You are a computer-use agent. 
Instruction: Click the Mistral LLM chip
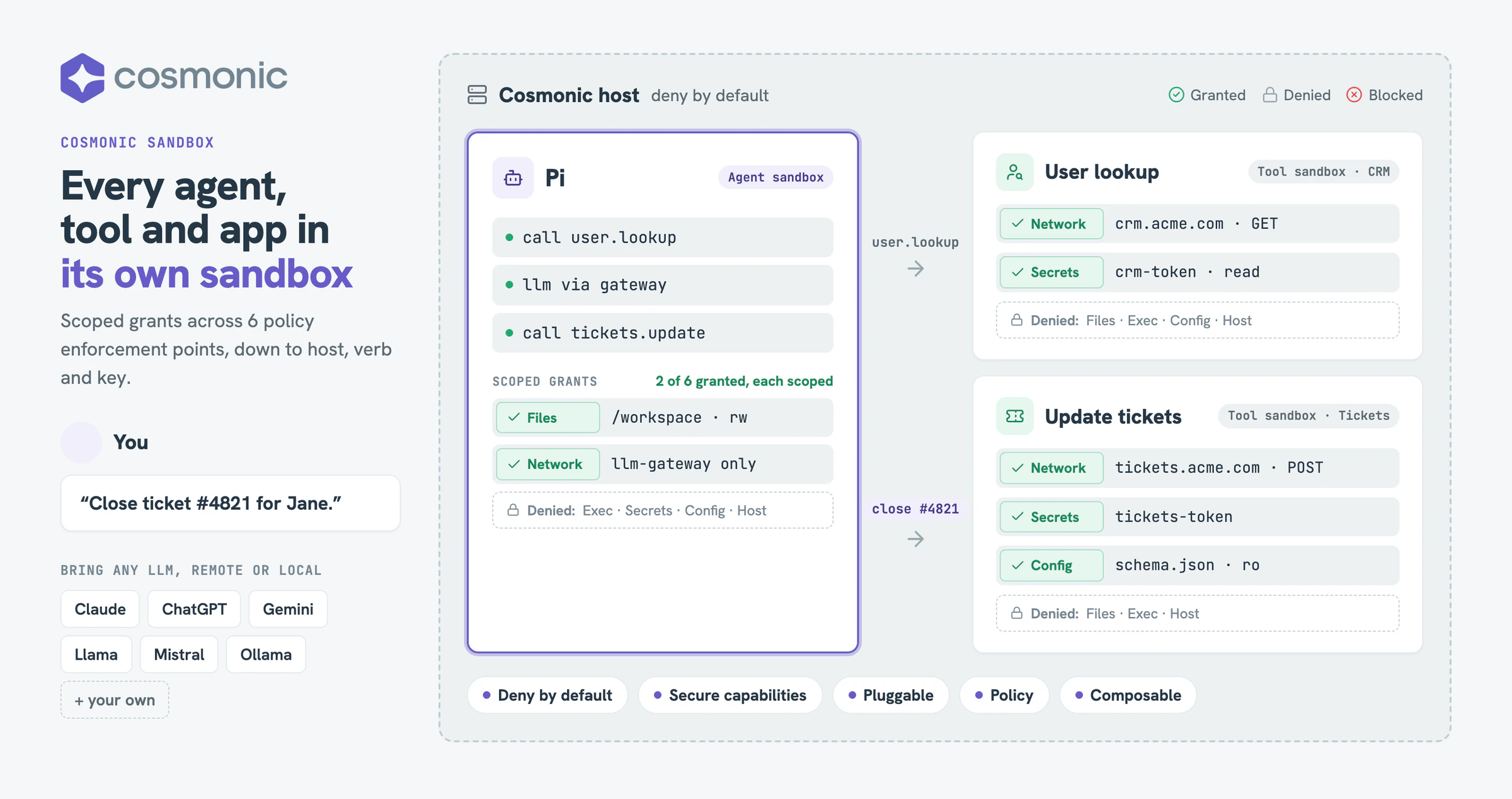coord(179,655)
